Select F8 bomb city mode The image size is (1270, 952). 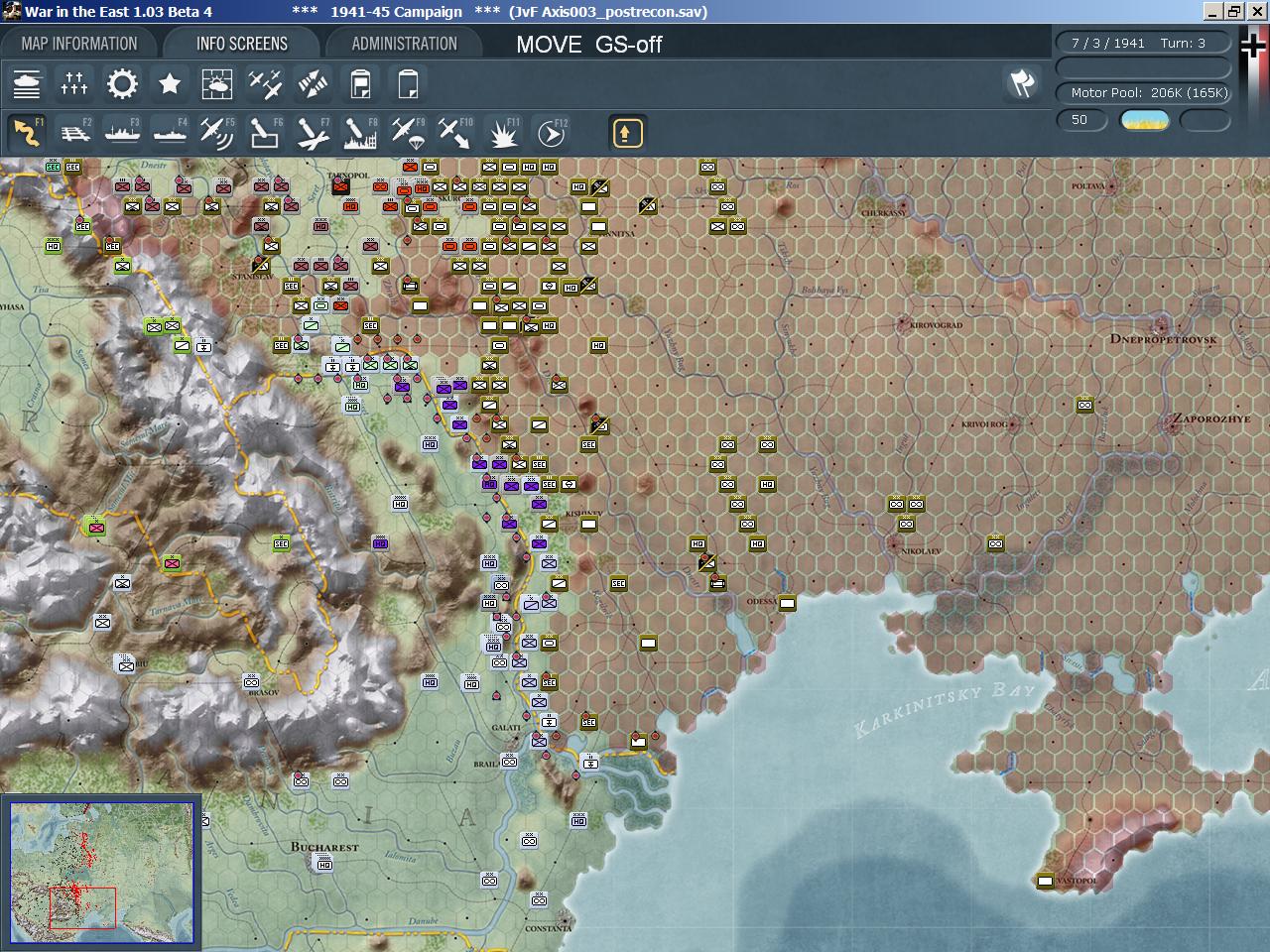360,133
